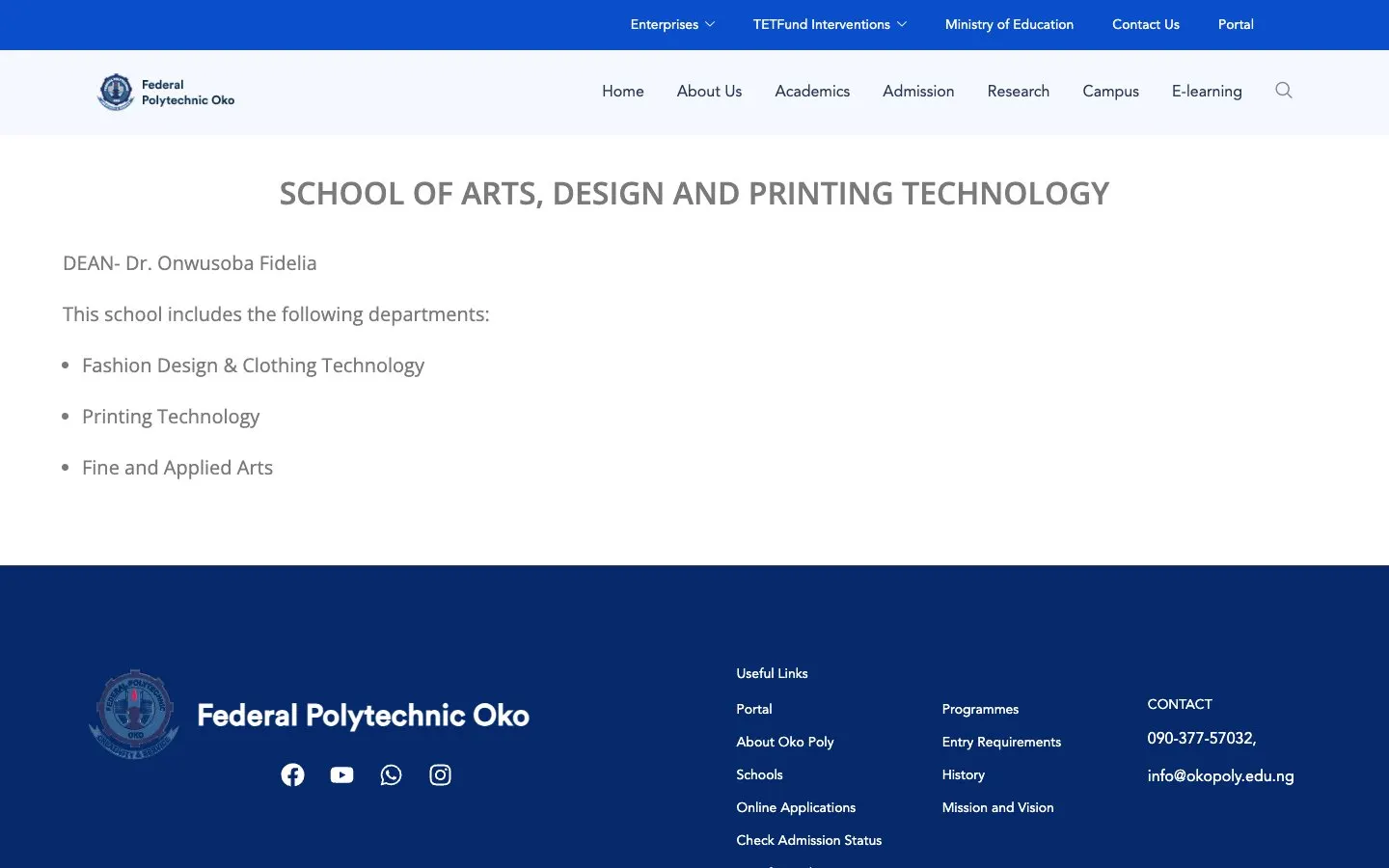Click the footer Portal useful link
Image resolution: width=1389 pixels, height=868 pixels.
754,709
